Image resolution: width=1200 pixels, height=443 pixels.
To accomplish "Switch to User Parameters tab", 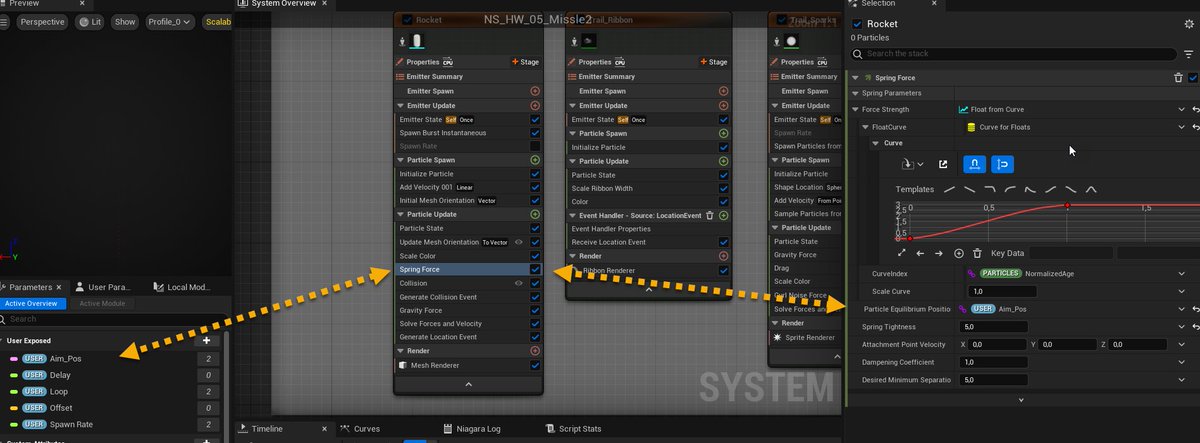I will tap(103, 287).
